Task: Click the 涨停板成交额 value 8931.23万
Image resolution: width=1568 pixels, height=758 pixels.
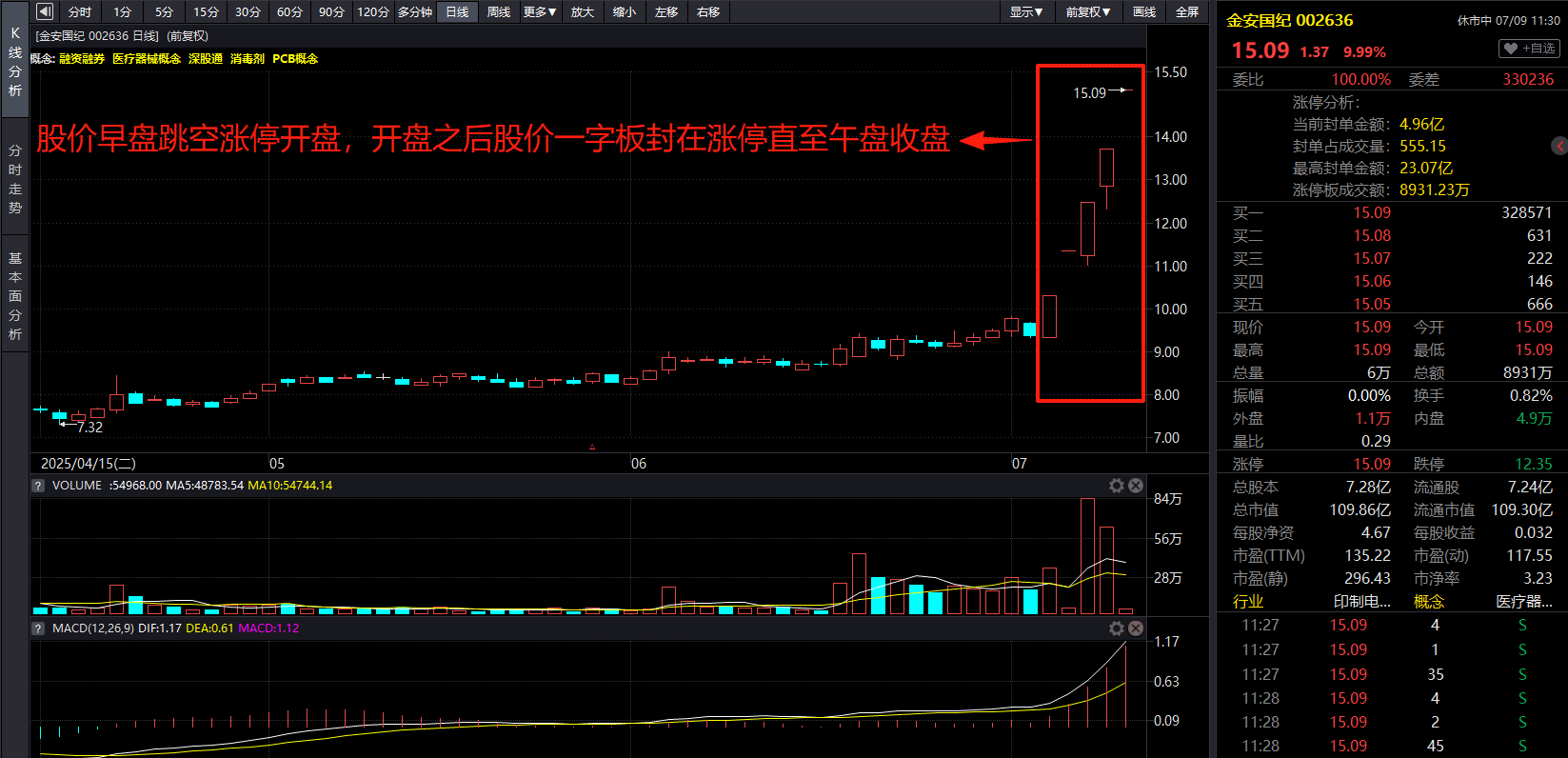Action: [1435, 190]
